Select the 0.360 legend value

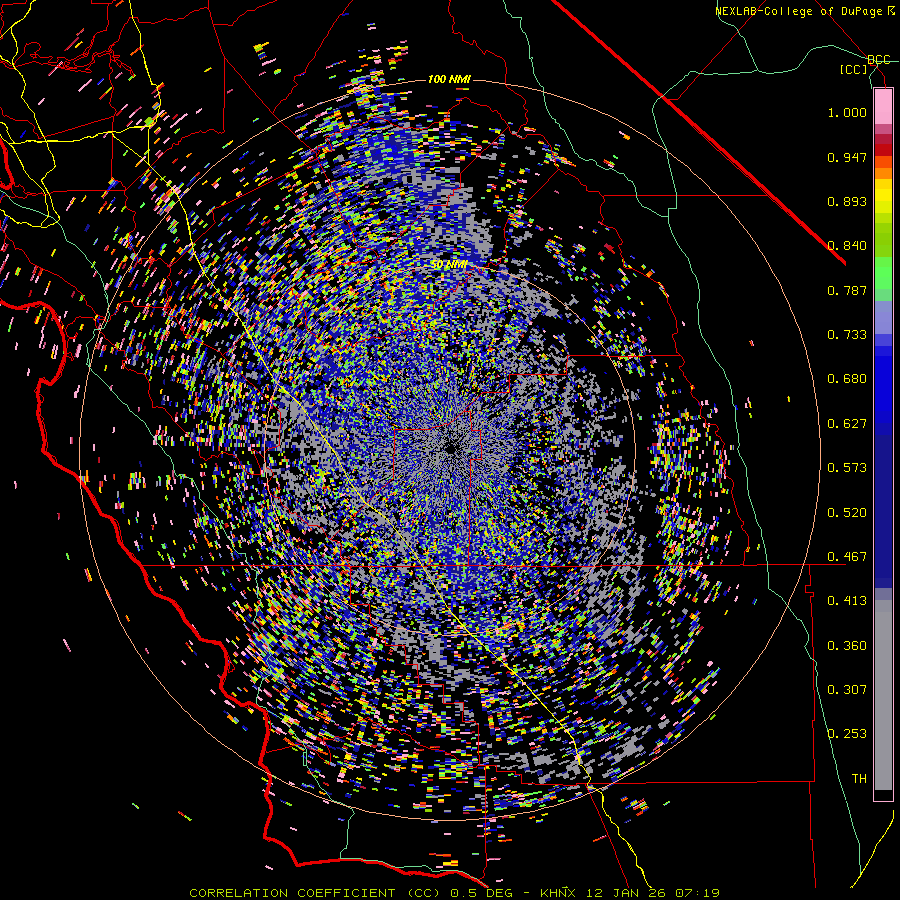(x=847, y=646)
